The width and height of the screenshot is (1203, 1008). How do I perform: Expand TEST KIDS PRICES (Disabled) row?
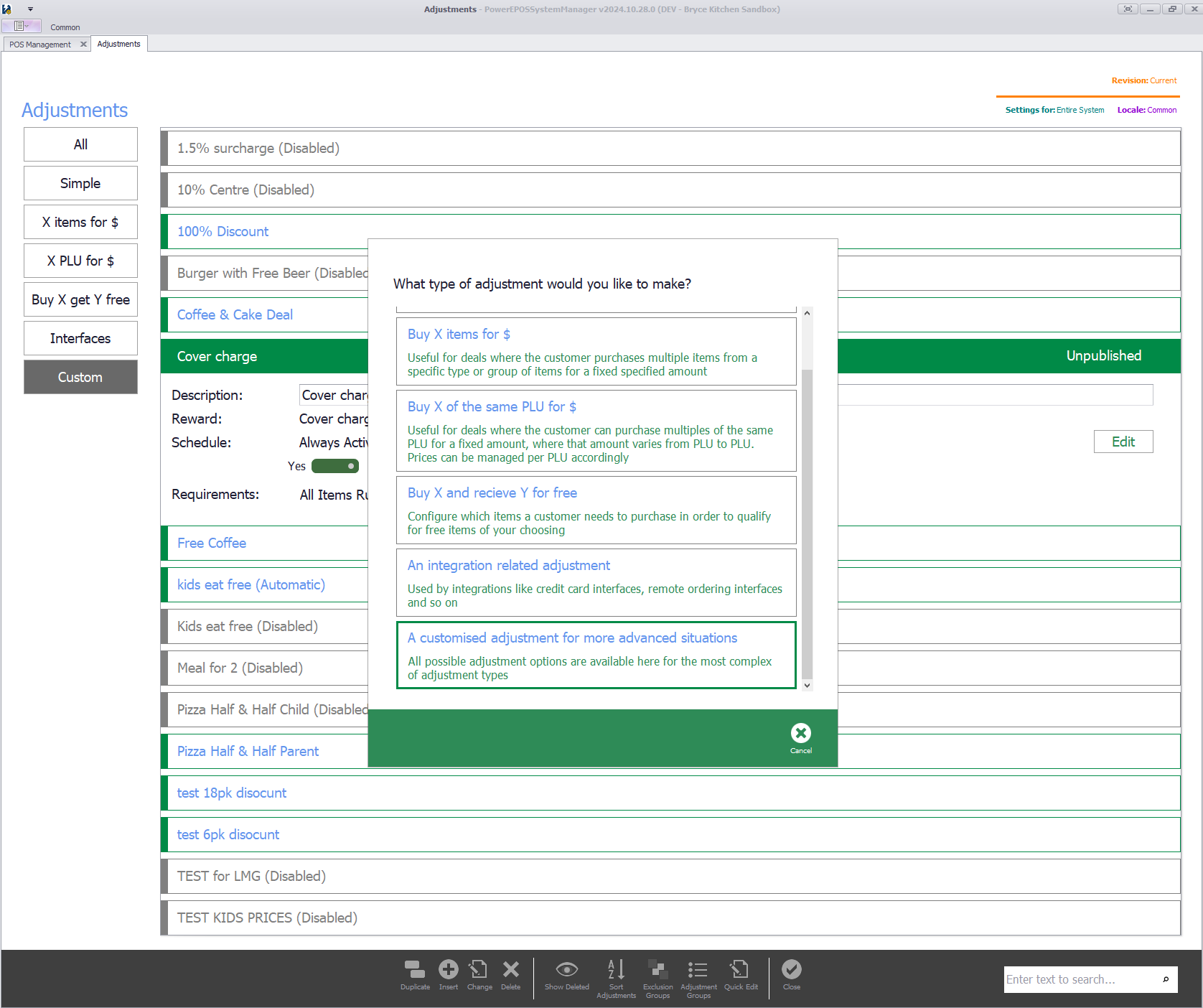coord(670,918)
